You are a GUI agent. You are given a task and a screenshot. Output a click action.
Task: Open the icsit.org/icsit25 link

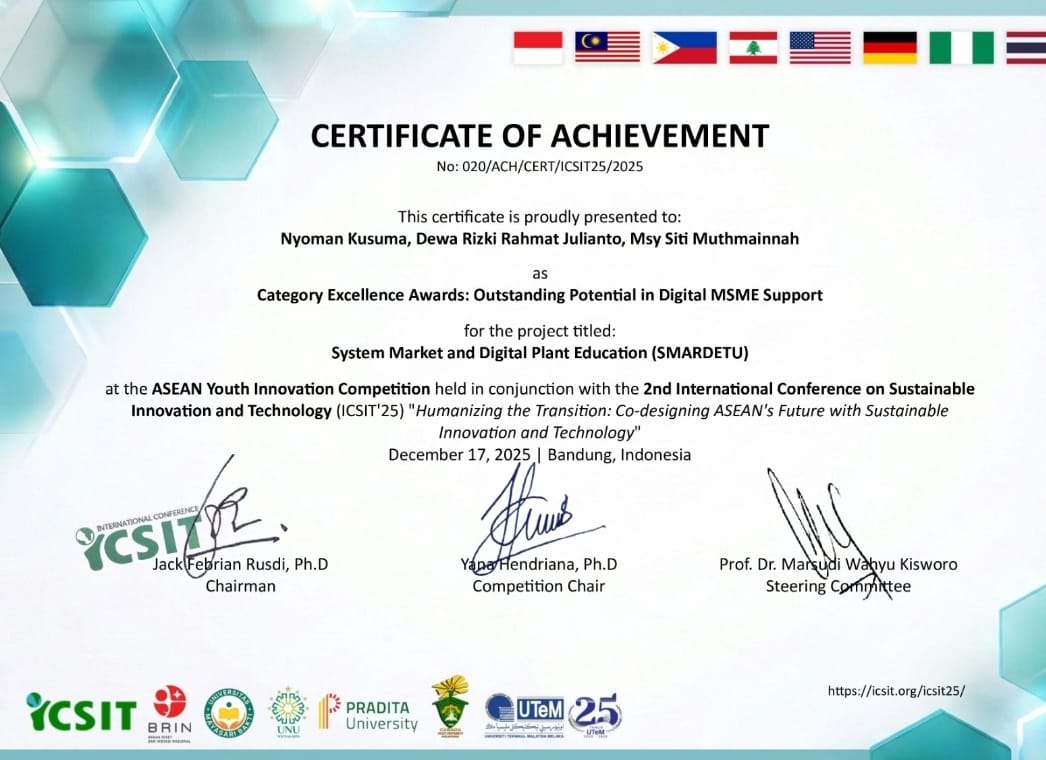[x=897, y=690]
